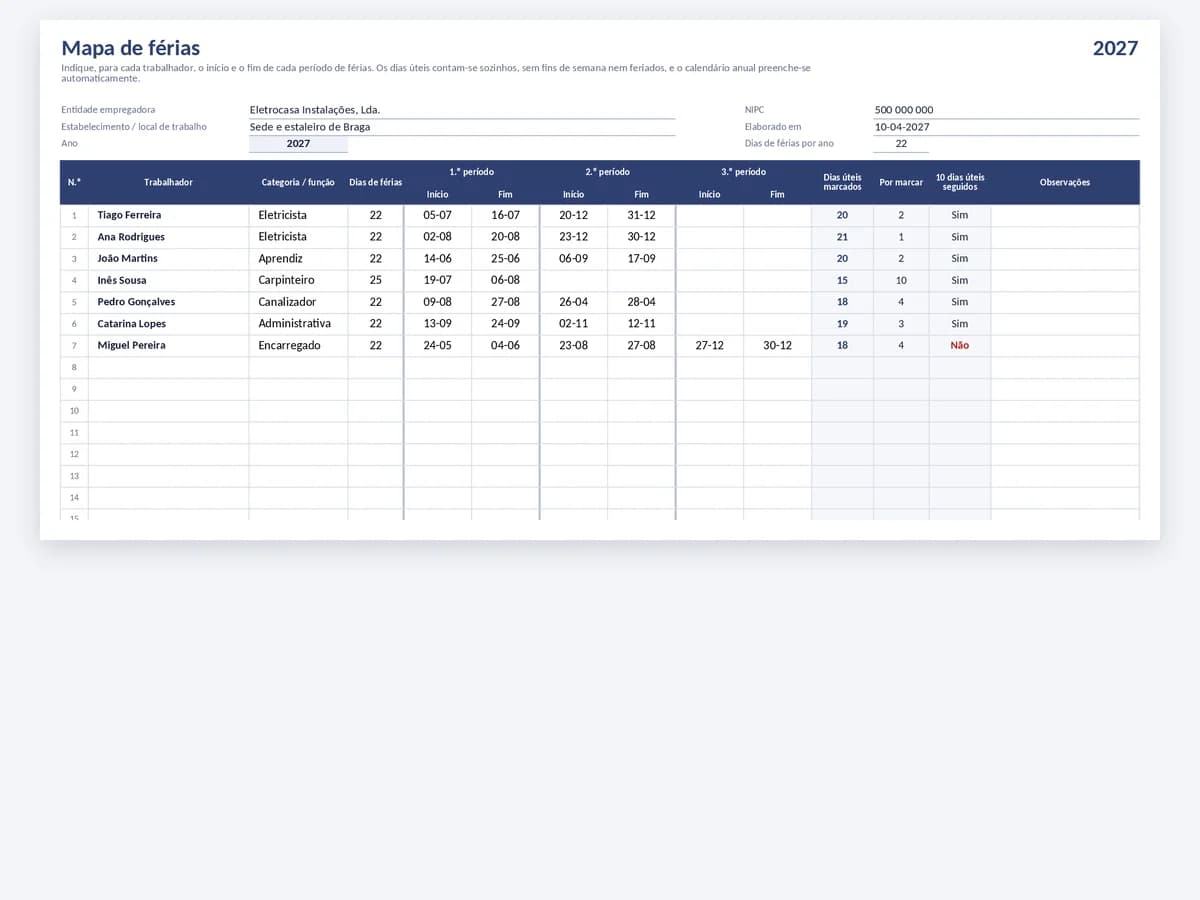Click the 'Catarina Lopes' cell
Viewport: 1200px width, 900px height.
(x=168, y=324)
